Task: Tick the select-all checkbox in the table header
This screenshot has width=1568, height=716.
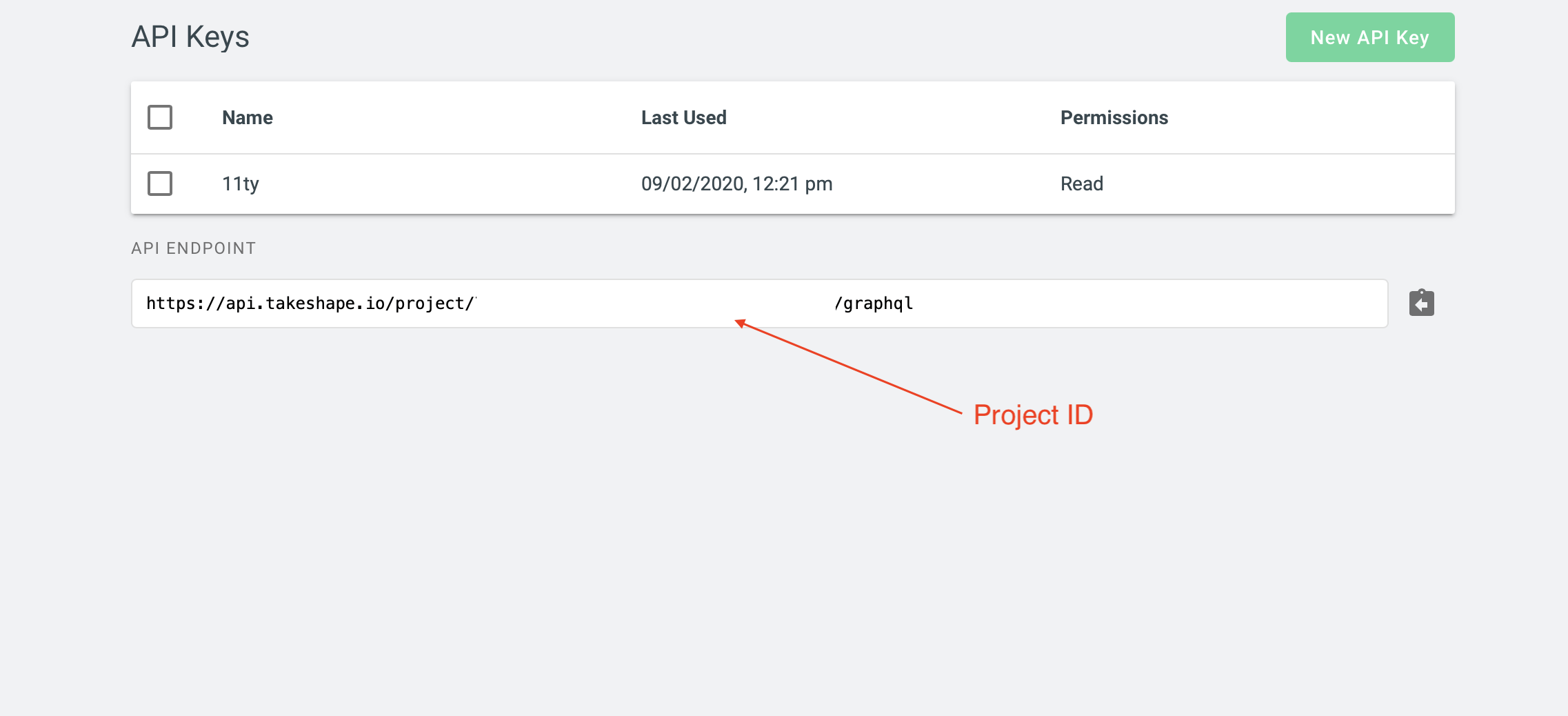Action: [x=160, y=117]
